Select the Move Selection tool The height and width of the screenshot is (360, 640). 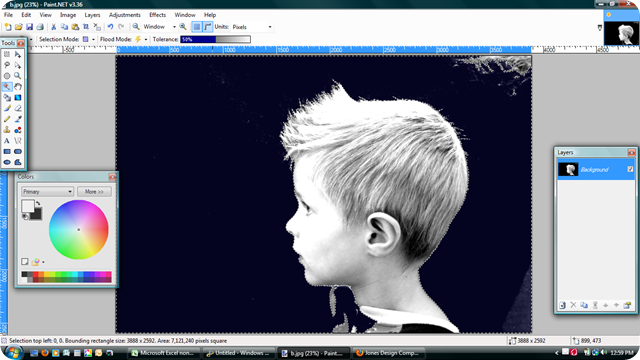pyautogui.click(x=18, y=65)
